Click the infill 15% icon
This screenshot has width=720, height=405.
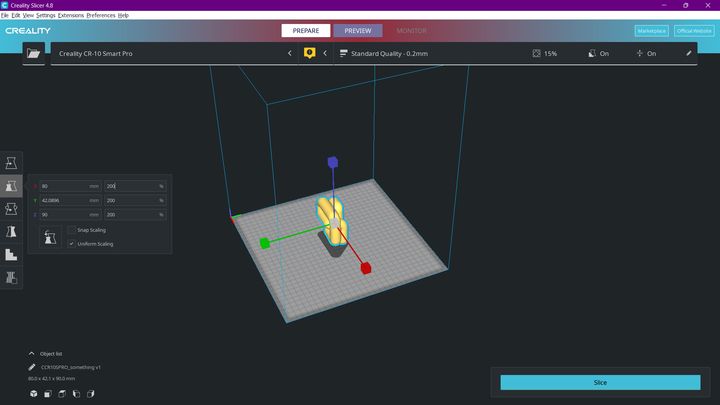click(536, 53)
